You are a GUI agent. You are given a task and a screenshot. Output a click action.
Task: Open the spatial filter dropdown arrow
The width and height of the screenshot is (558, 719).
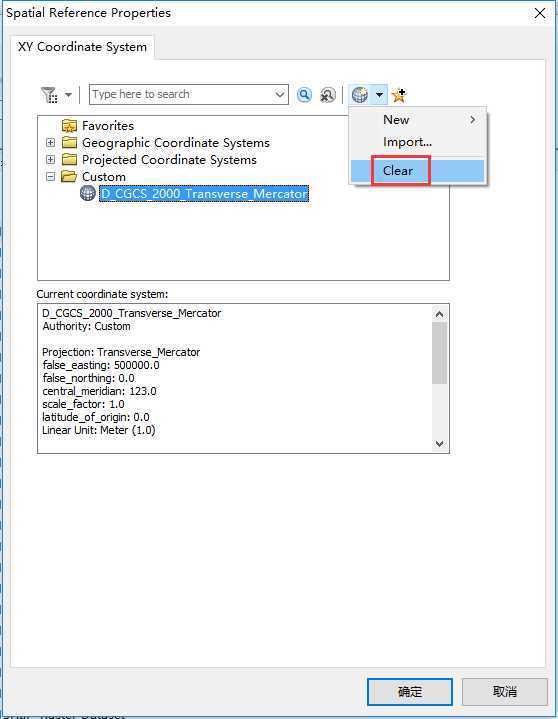pyautogui.click(x=68, y=95)
